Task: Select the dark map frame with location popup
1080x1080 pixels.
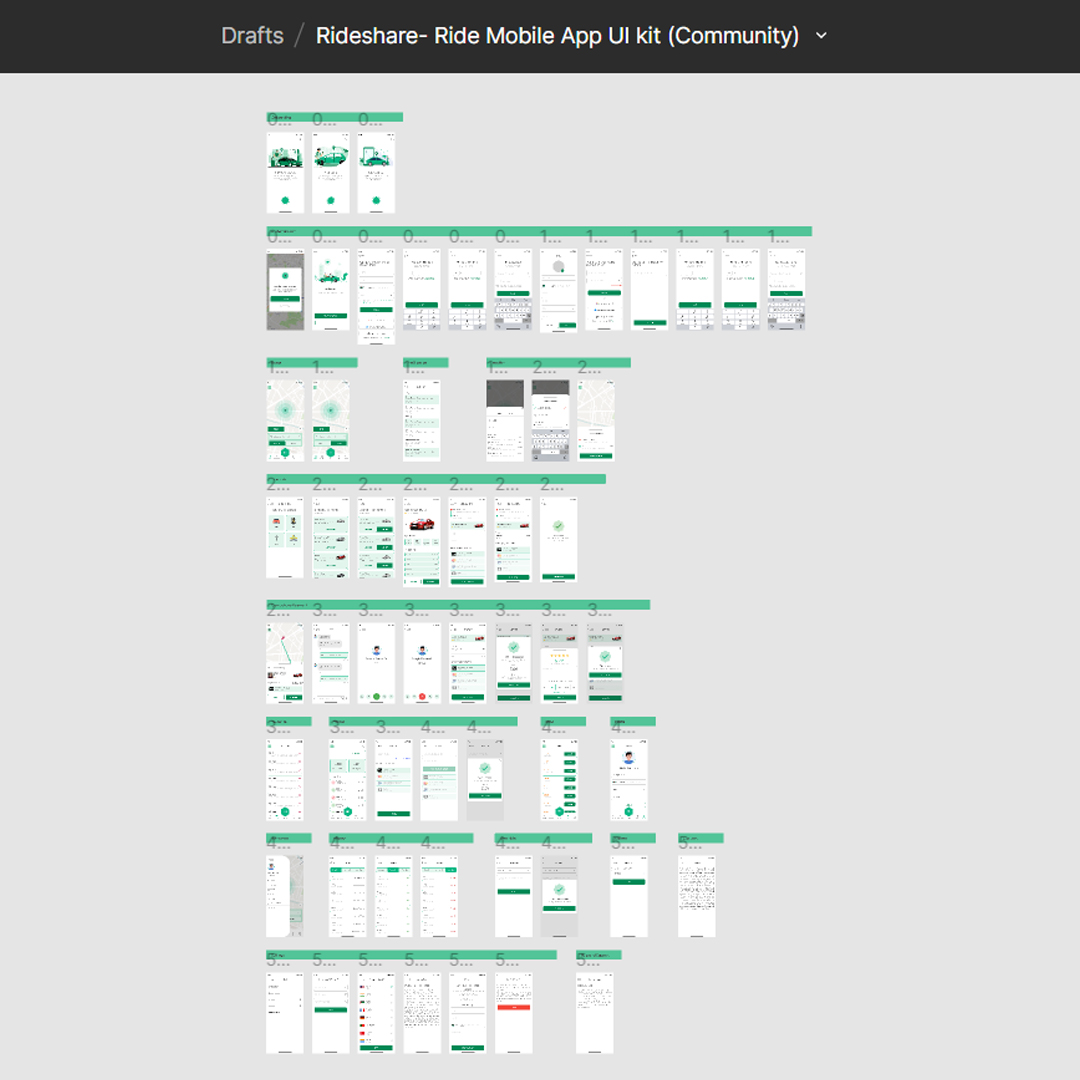Action: click(x=284, y=290)
